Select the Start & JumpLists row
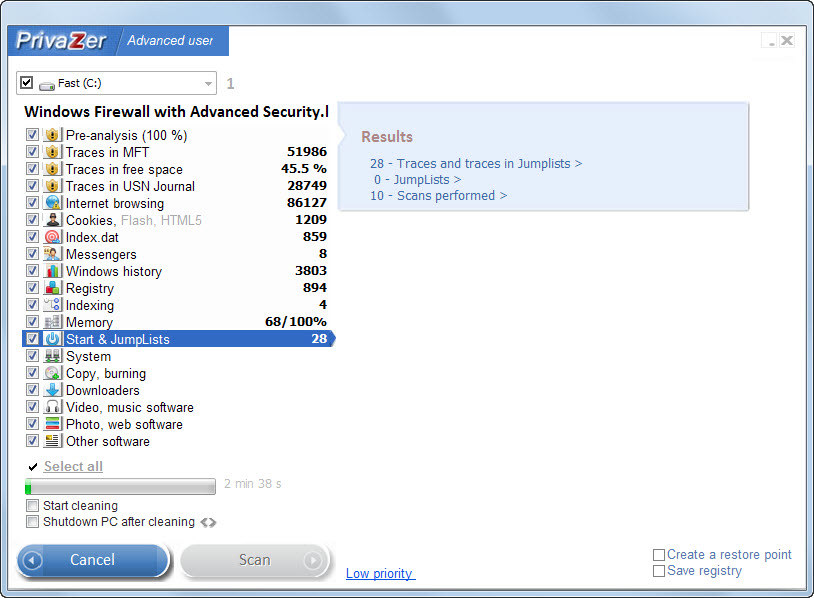This screenshot has width=814, height=598. tap(178, 339)
